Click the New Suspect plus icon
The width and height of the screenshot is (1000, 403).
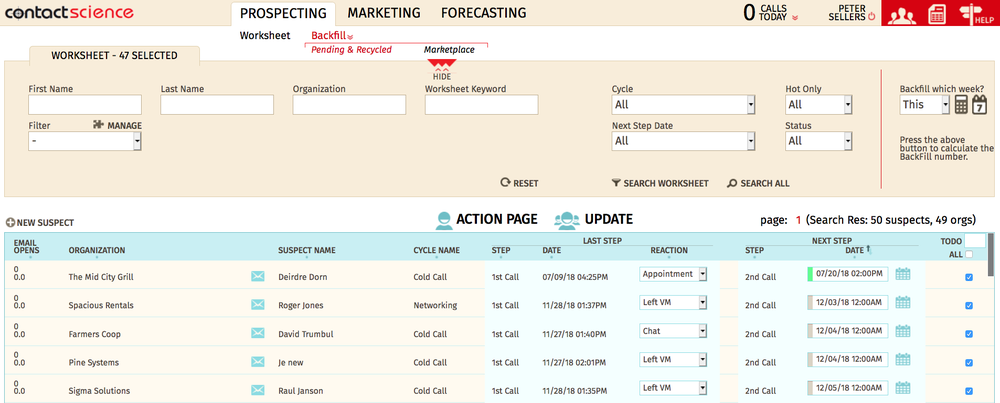click(10, 223)
